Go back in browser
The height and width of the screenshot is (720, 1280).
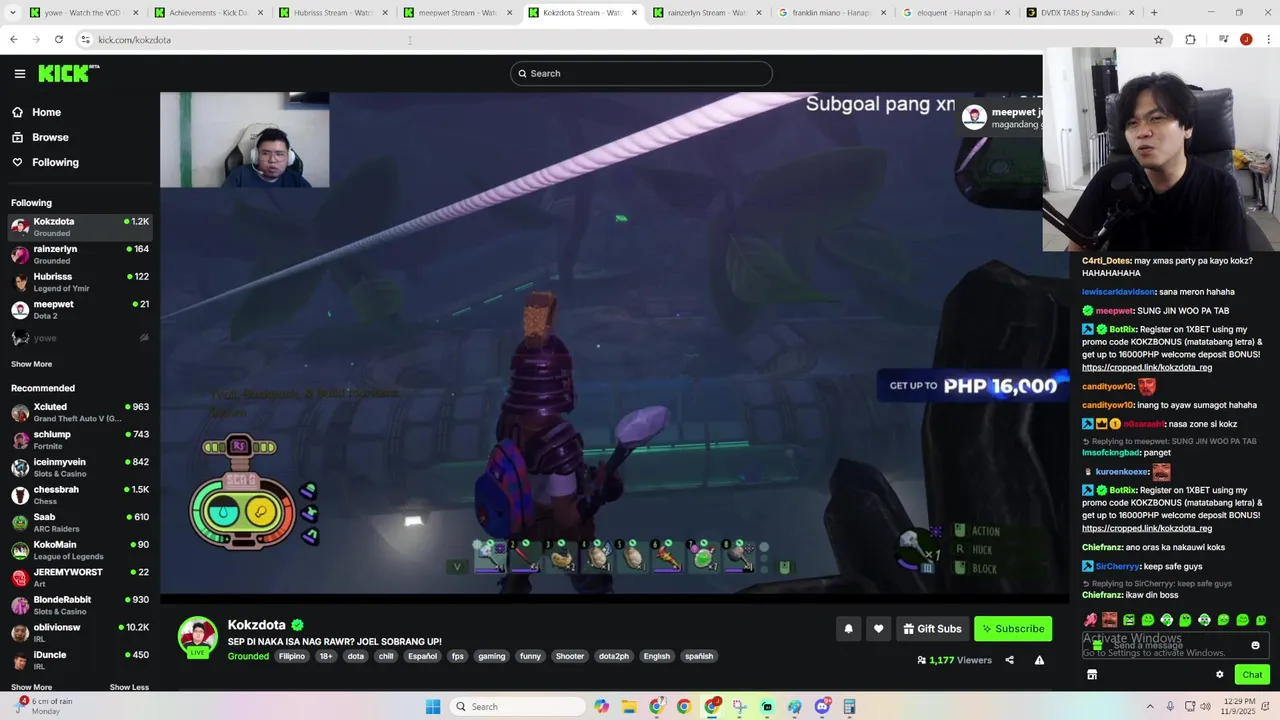point(13,39)
